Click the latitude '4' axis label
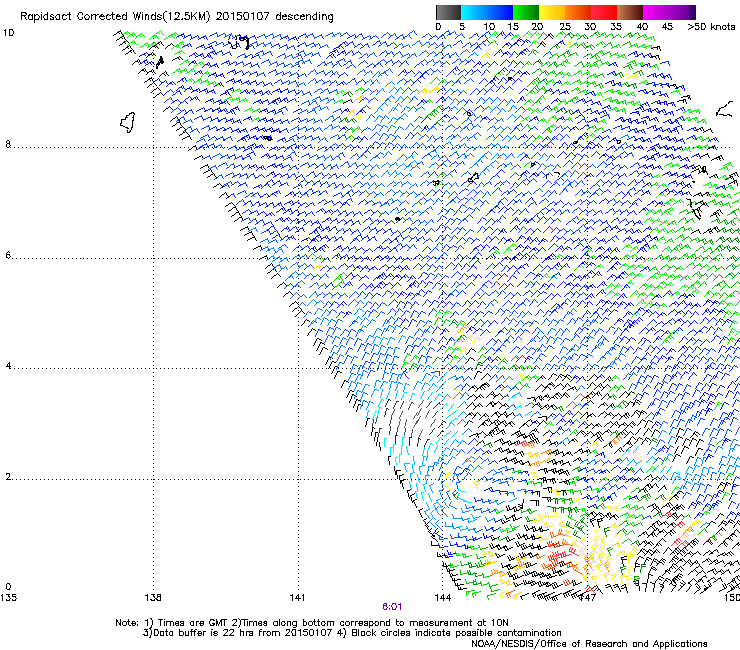The width and height of the screenshot is (740, 650). (8, 366)
